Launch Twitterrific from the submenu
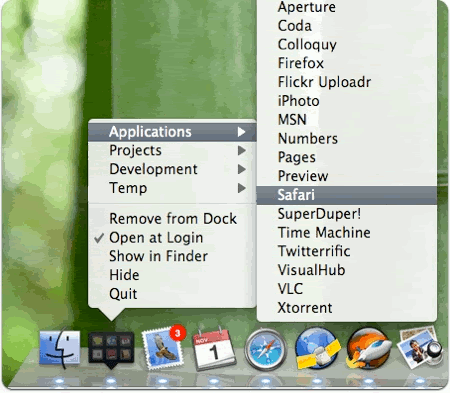The height and width of the screenshot is (393, 450). [x=347, y=251]
